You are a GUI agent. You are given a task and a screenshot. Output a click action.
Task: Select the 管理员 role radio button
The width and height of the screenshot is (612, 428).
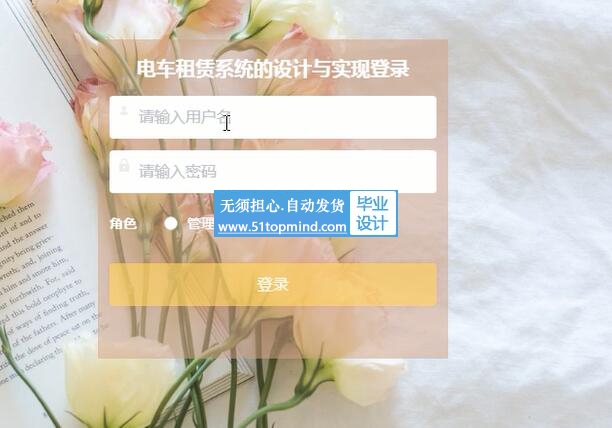pos(171,224)
